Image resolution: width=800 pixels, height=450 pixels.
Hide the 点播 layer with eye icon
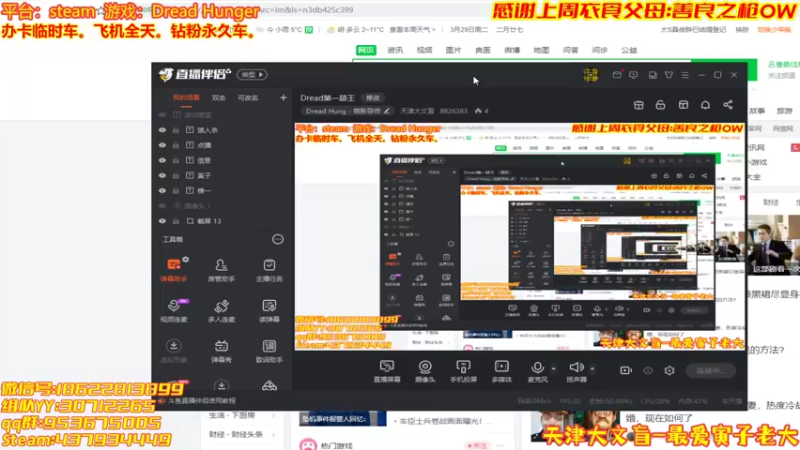(x=162, y=145)
